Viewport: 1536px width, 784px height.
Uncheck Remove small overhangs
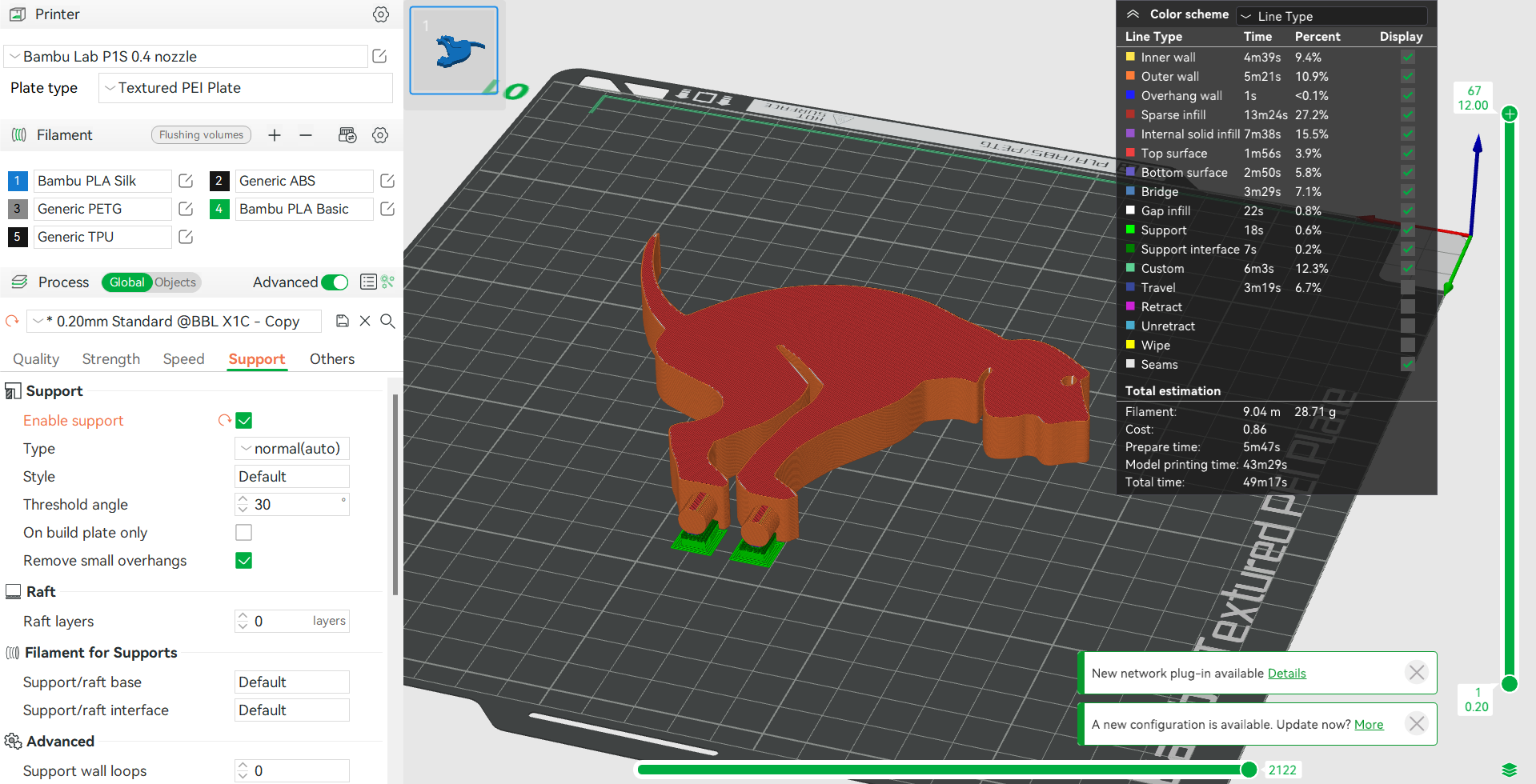(244, 561)
